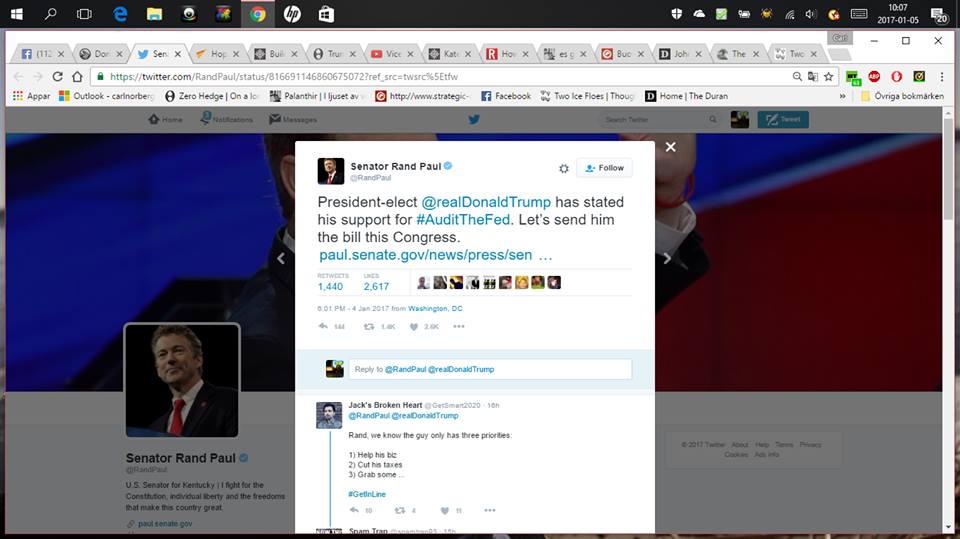This screenshot has height=539, width=960.
Task: Open the Zero Hedge bookmark
Action: (x=216, y=96)
